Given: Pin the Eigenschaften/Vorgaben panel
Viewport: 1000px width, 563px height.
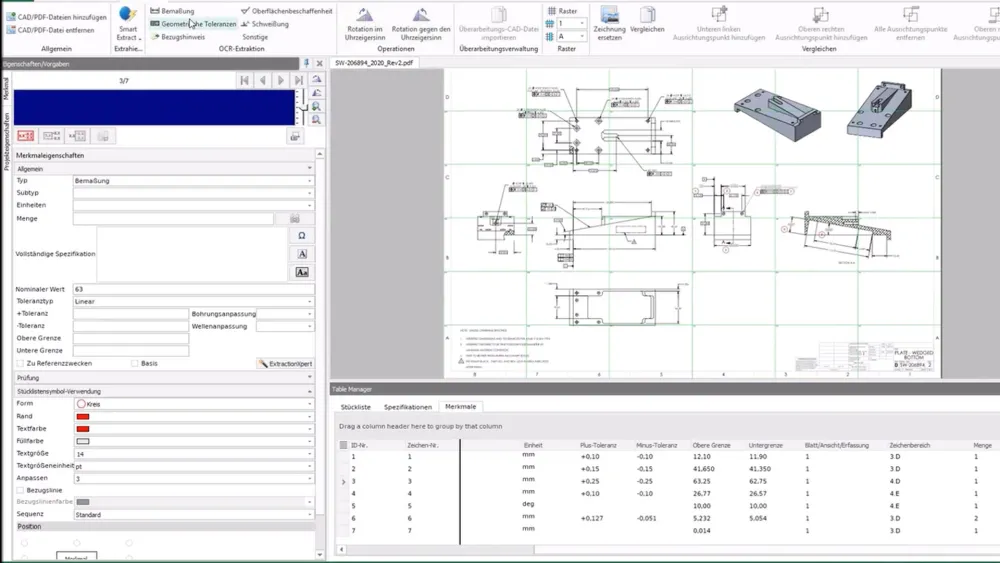Looking at the screenshot, I should coord(306,63).
